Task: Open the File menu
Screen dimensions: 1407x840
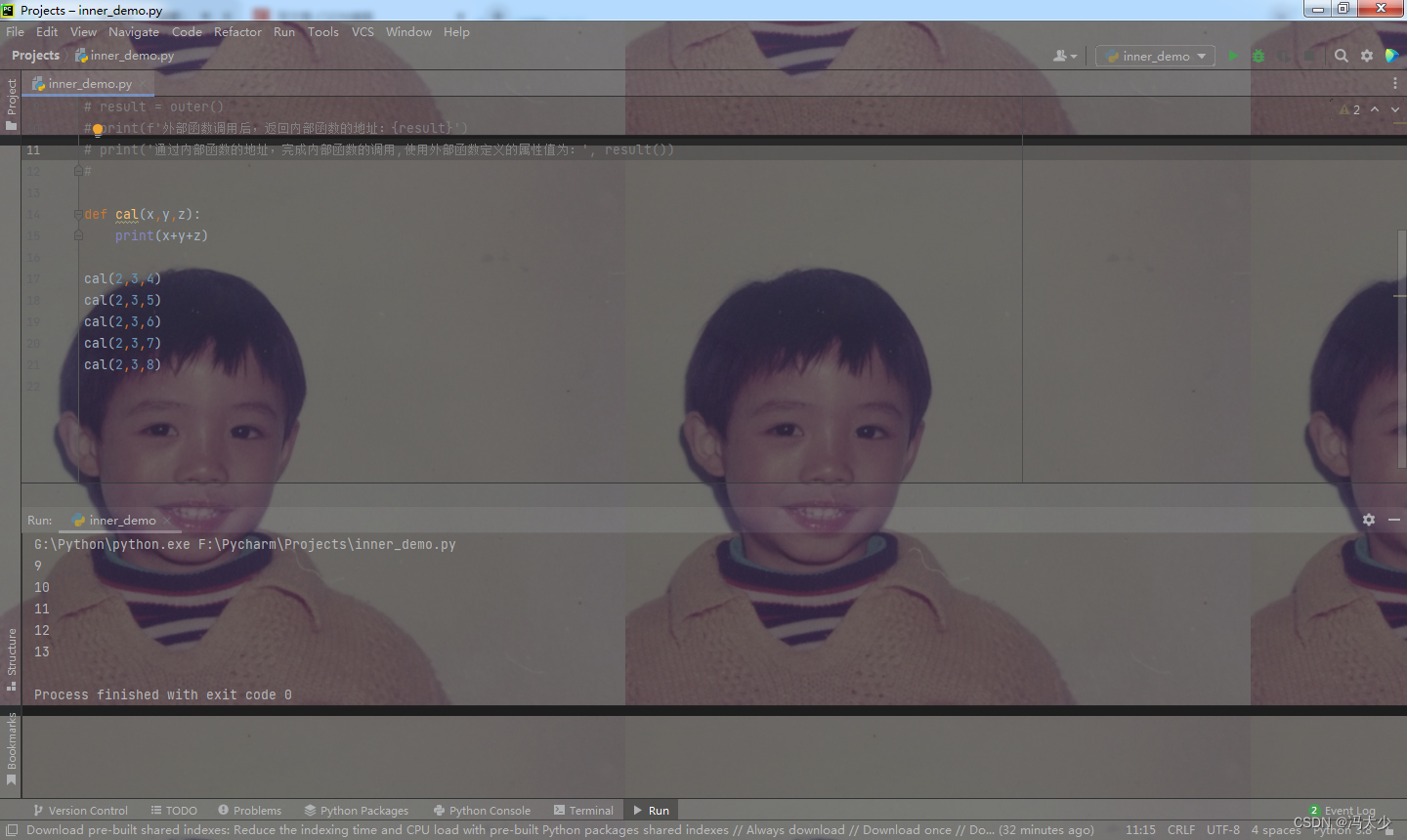Action: pos(15,31)
